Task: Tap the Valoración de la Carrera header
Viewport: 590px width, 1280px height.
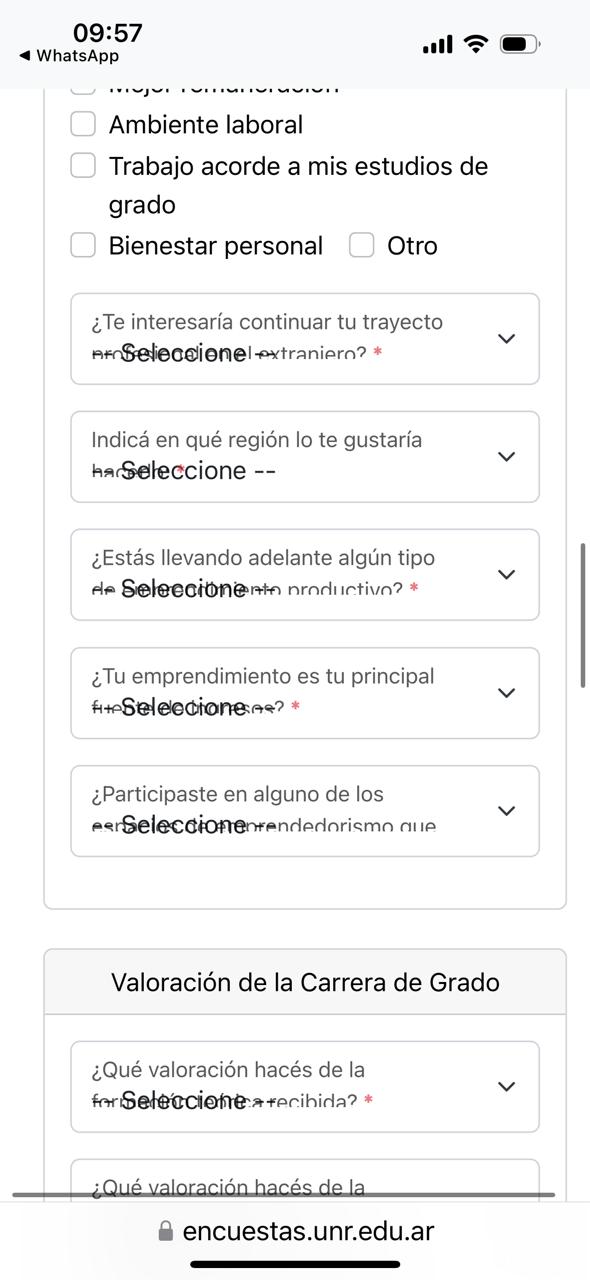Action: point(305,982)
